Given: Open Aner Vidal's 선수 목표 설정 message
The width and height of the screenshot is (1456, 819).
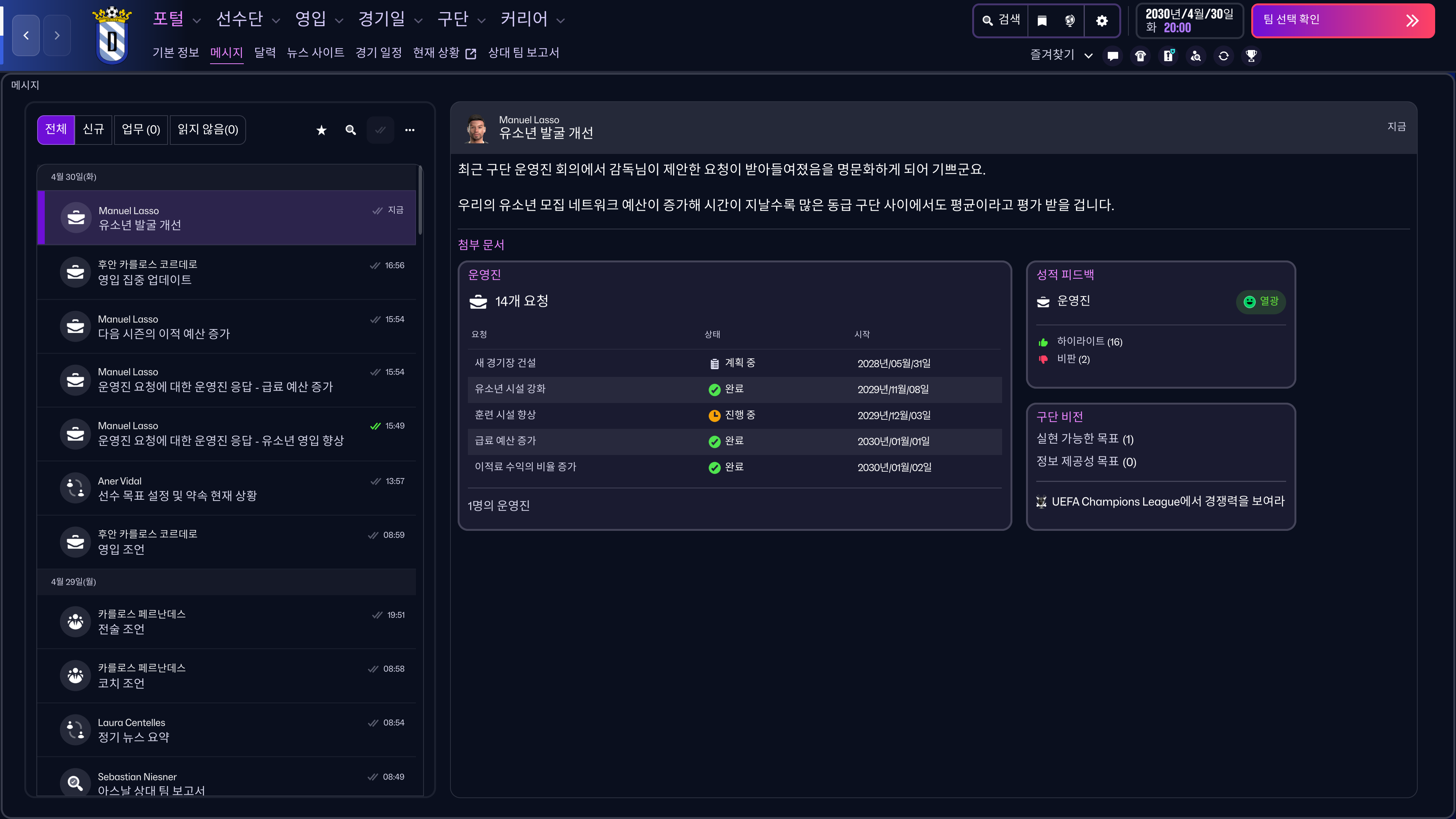Looking at the screenshot, I should (226, 488).
